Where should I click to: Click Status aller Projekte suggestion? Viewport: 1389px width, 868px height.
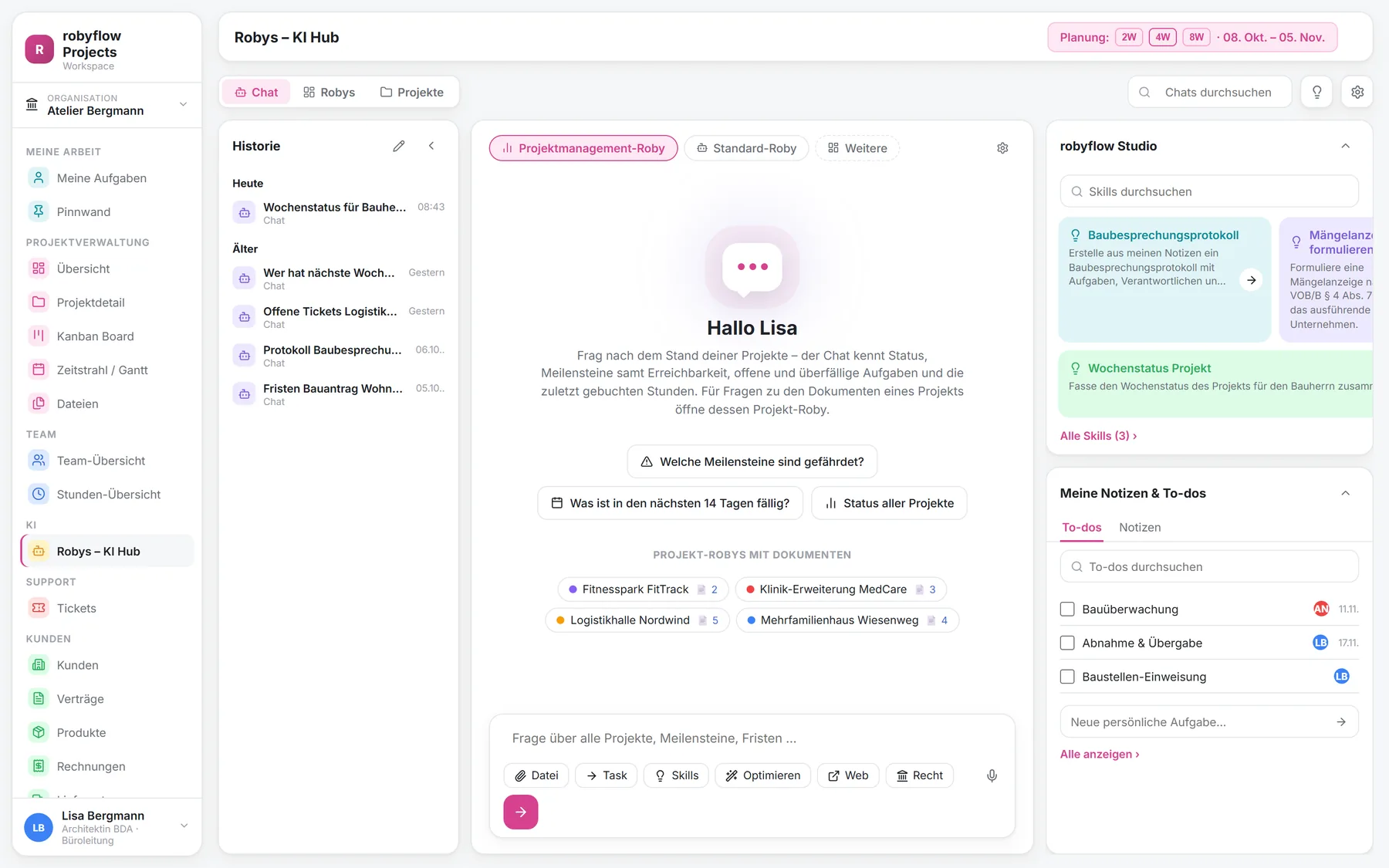[889, 503]
